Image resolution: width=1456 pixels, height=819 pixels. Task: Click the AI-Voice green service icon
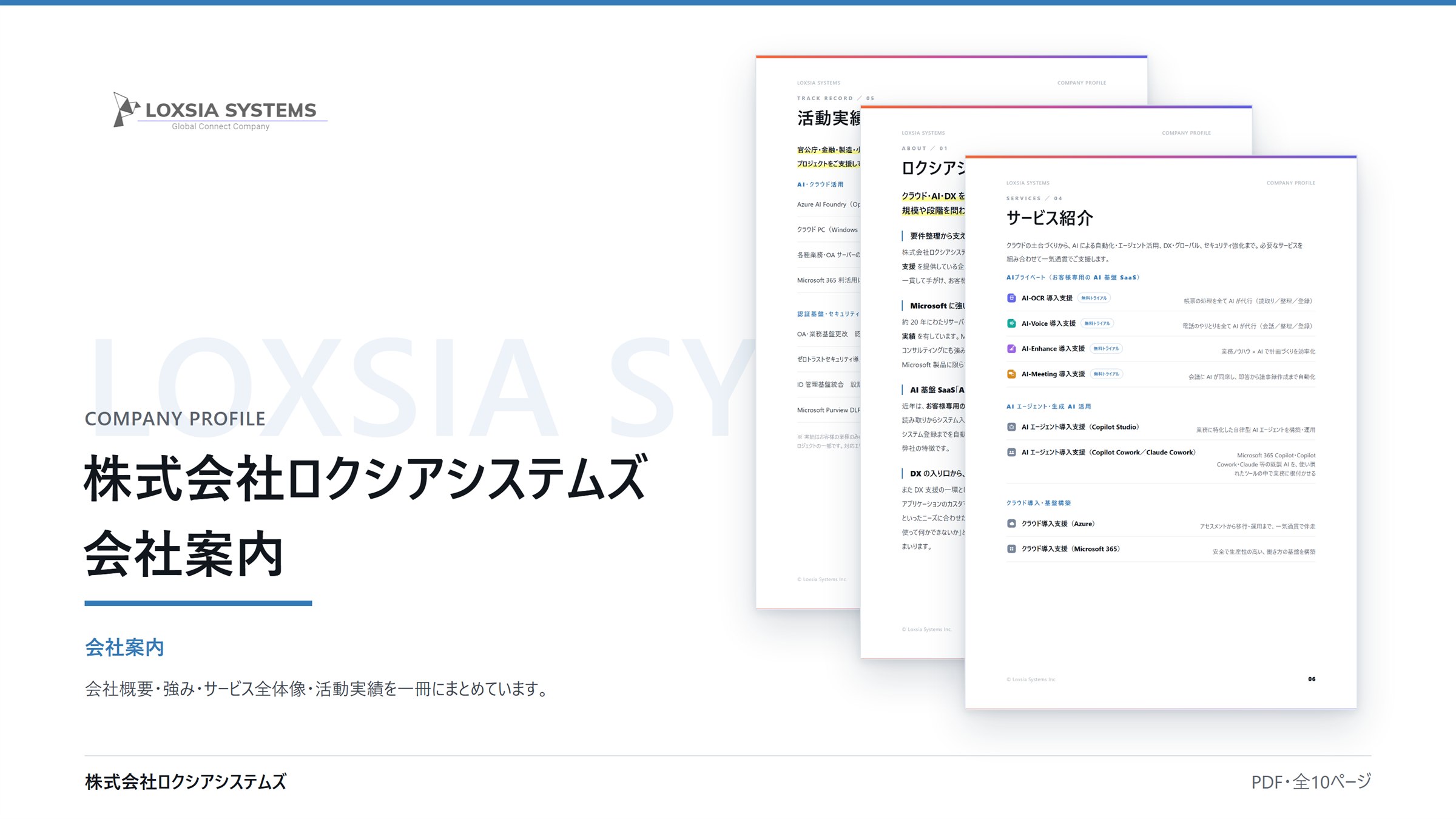click(1011, 323)
